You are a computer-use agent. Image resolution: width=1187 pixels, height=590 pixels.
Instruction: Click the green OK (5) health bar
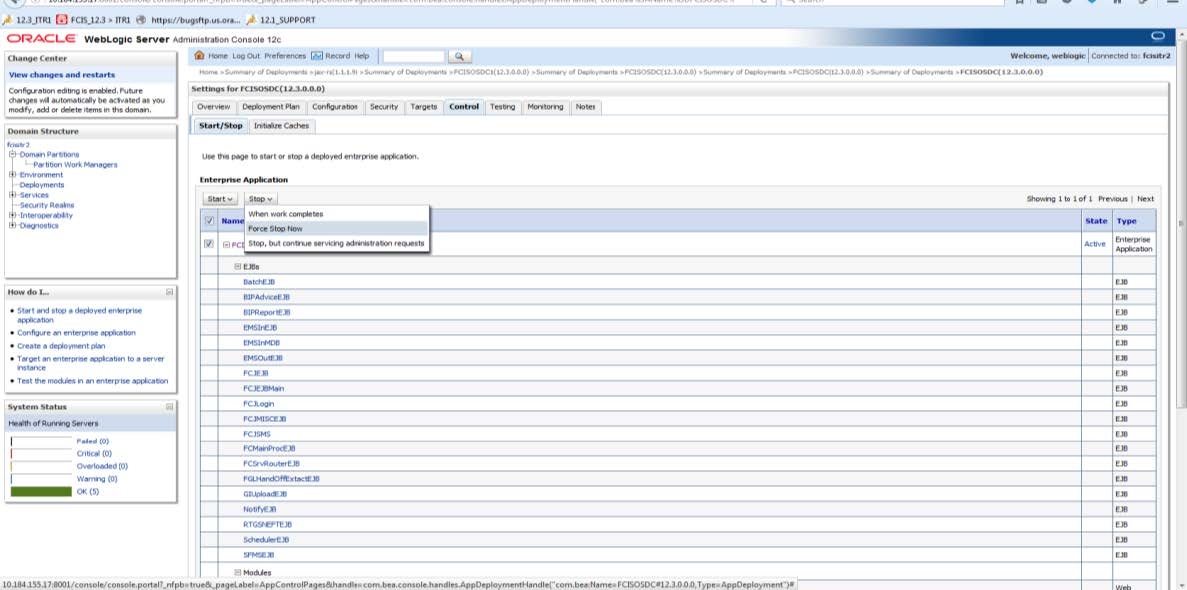click(42, 492)
